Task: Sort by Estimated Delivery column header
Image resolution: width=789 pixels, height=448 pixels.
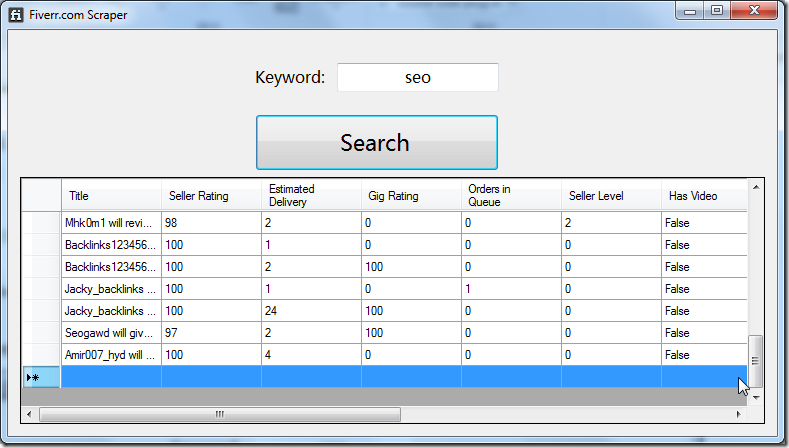Action: (x=311, y=195)
